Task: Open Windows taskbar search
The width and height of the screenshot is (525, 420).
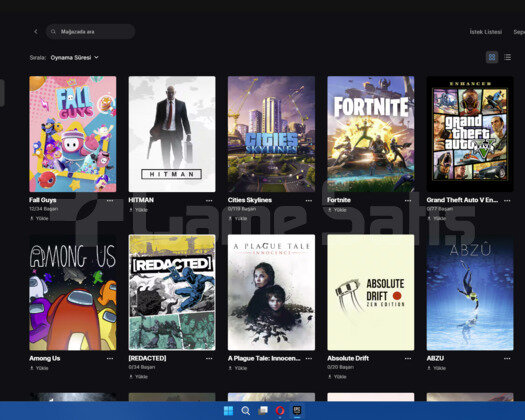Action: point(245,411)
